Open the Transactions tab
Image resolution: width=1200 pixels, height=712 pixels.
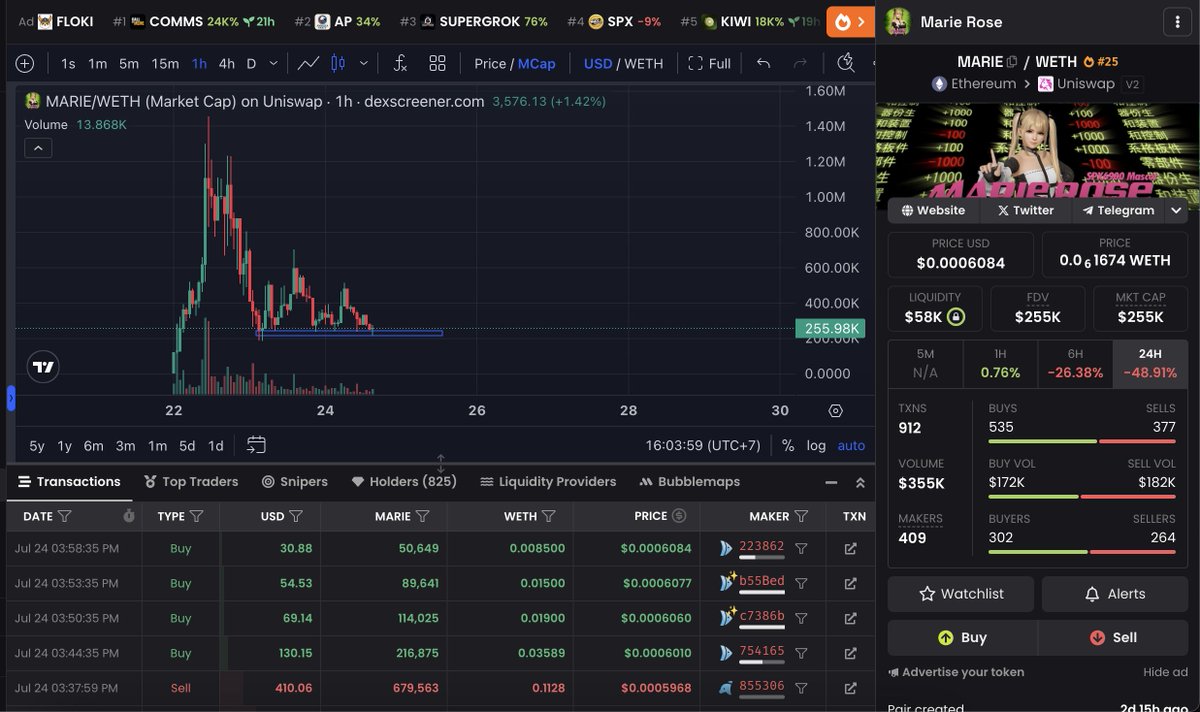tap(69, 482)
